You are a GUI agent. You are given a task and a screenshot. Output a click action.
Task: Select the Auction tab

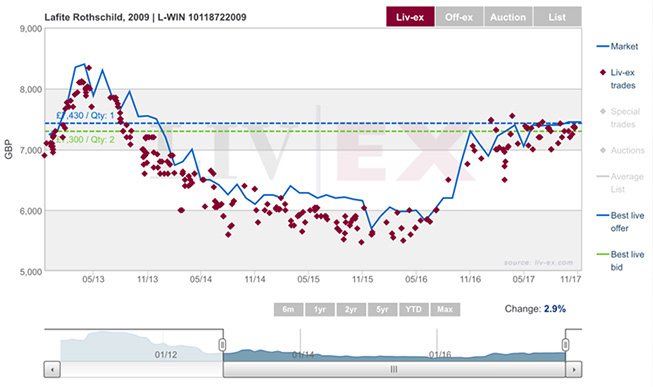508,17
